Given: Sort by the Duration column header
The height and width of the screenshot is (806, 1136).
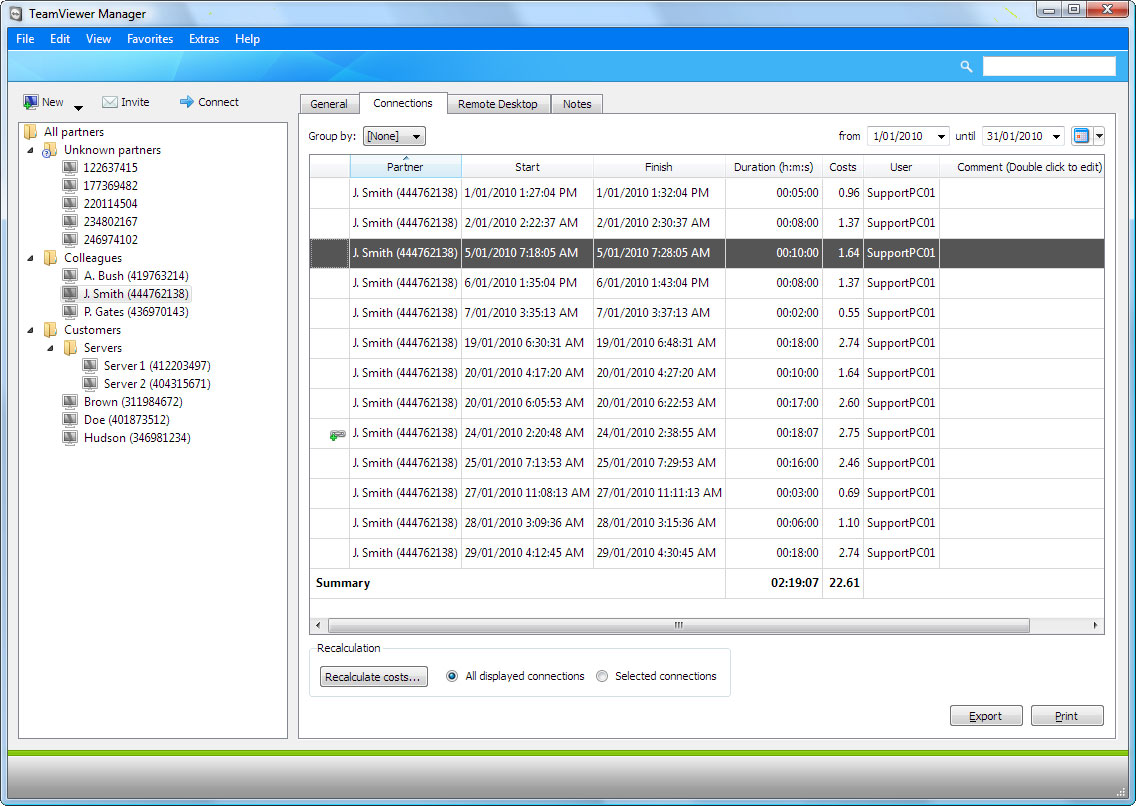Looking at the screenshot, I should [x=773, y=167].
